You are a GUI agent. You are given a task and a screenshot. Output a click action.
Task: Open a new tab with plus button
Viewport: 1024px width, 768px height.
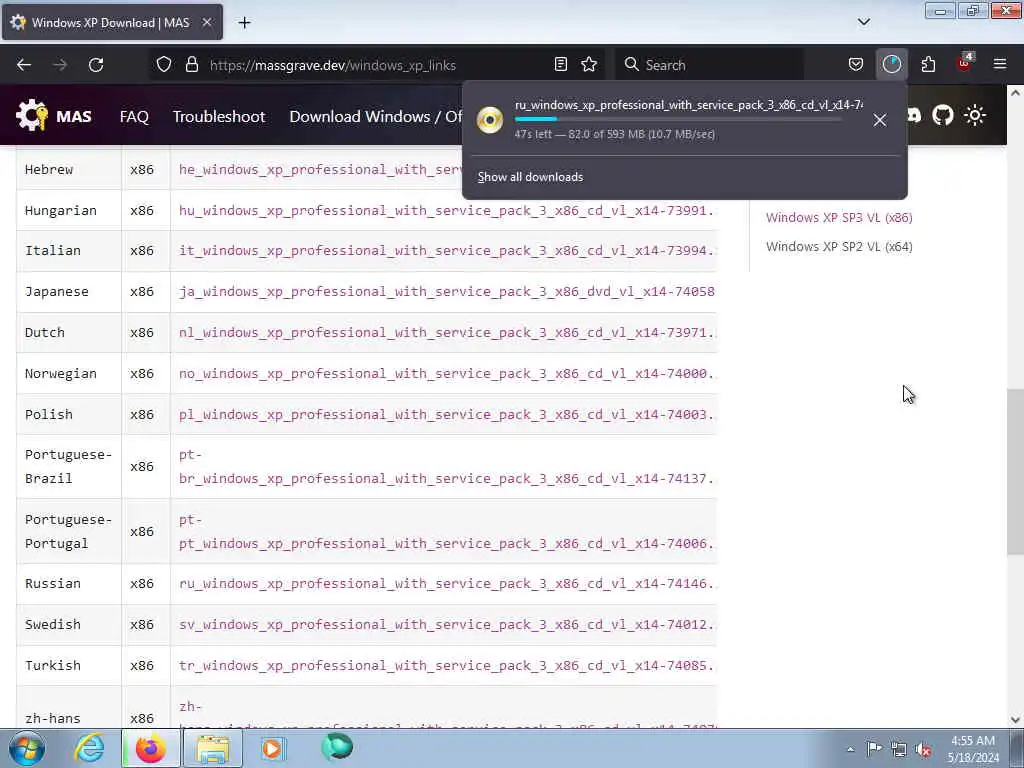[x=244, y=23]
